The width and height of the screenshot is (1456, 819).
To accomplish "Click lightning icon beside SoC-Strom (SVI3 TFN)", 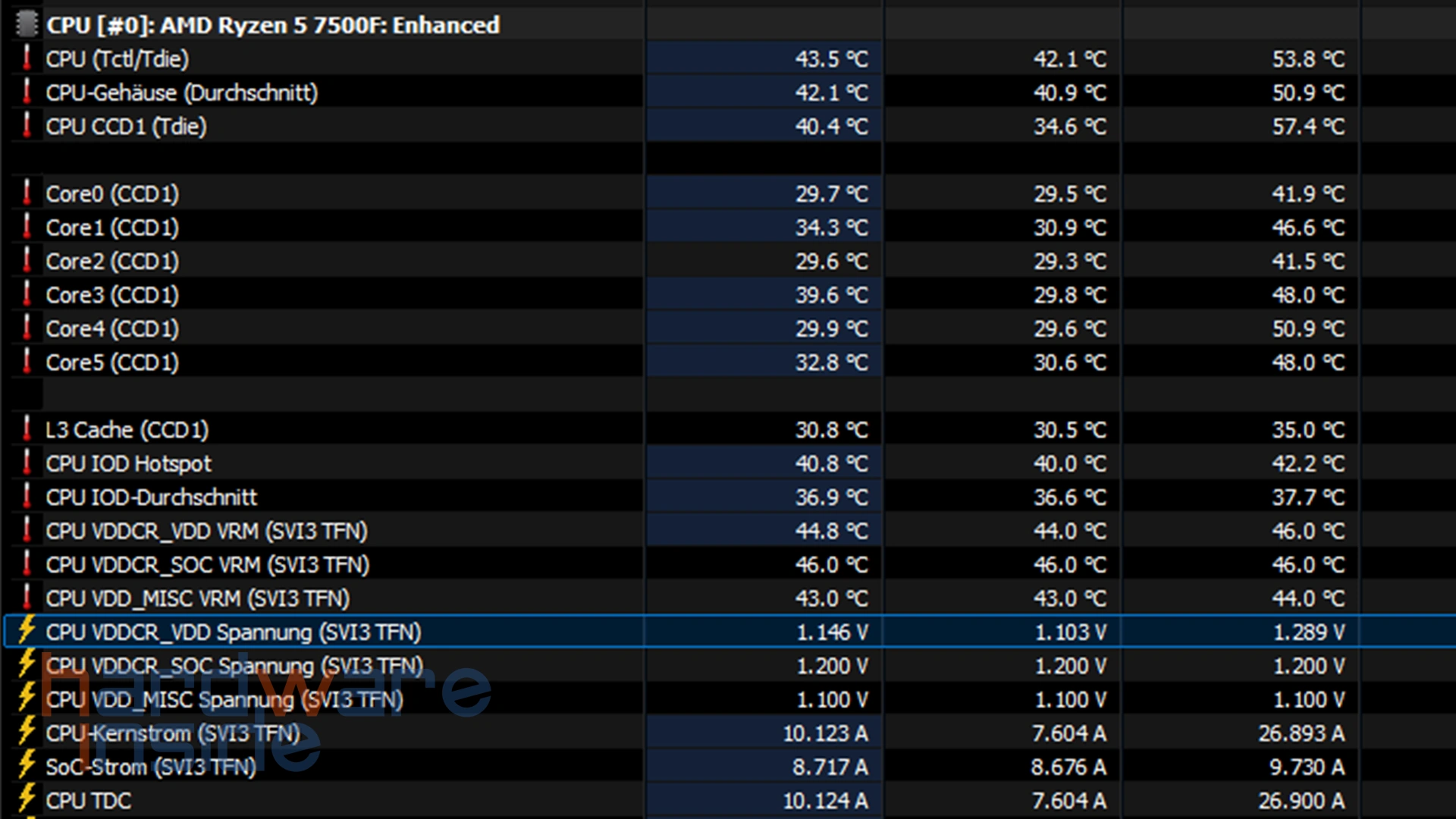I will (x=27, y=765).
